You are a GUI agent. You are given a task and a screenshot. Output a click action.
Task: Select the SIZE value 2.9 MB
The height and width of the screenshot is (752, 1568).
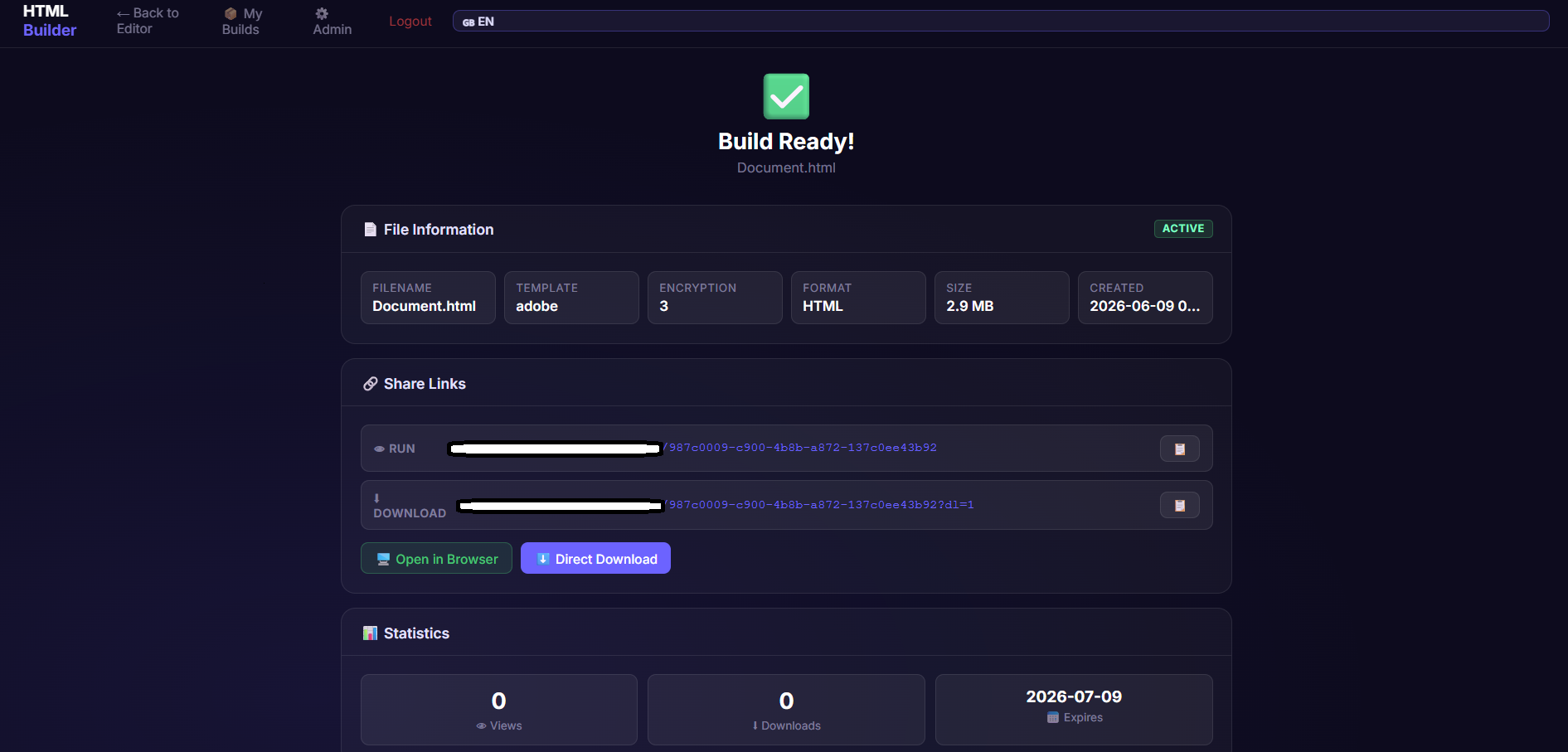point(969,306)
